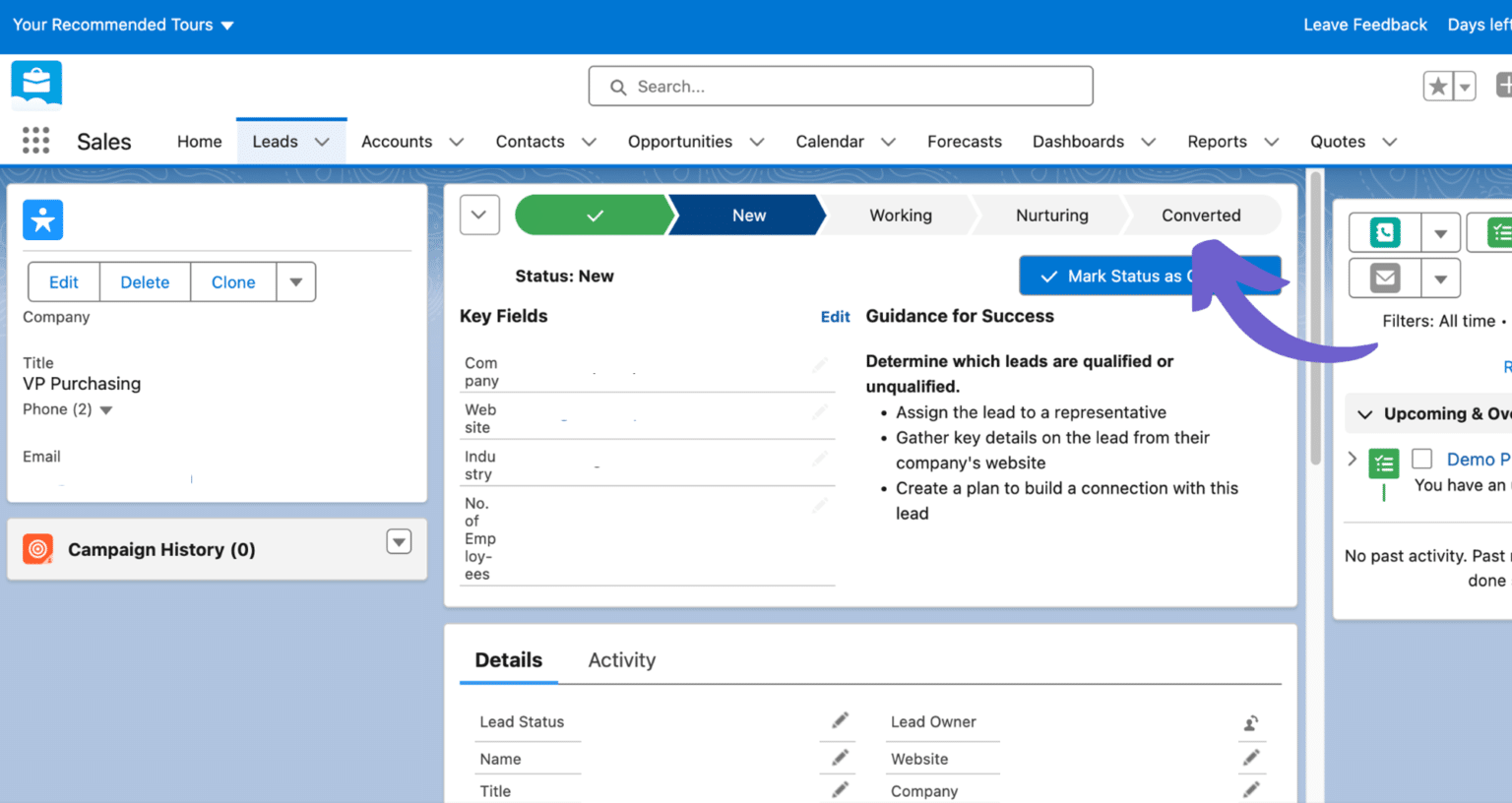Screen dimensions: 1512x803
Task: Open the Phone dropdown on the lead card
Action: pyautogui.click(x=106, y=409)
